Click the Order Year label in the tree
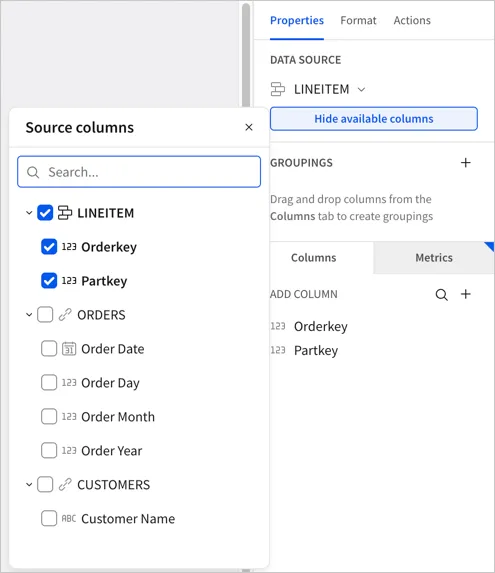This screenshot has width=495, height=573. point(112,451)
